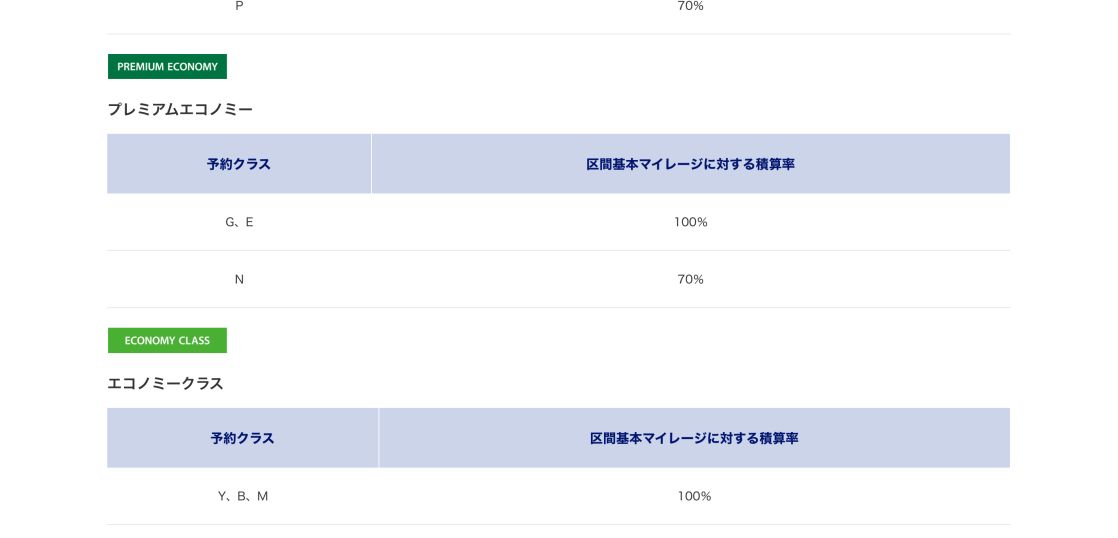Click the letter G in booking classes

(x=230, y=222)
